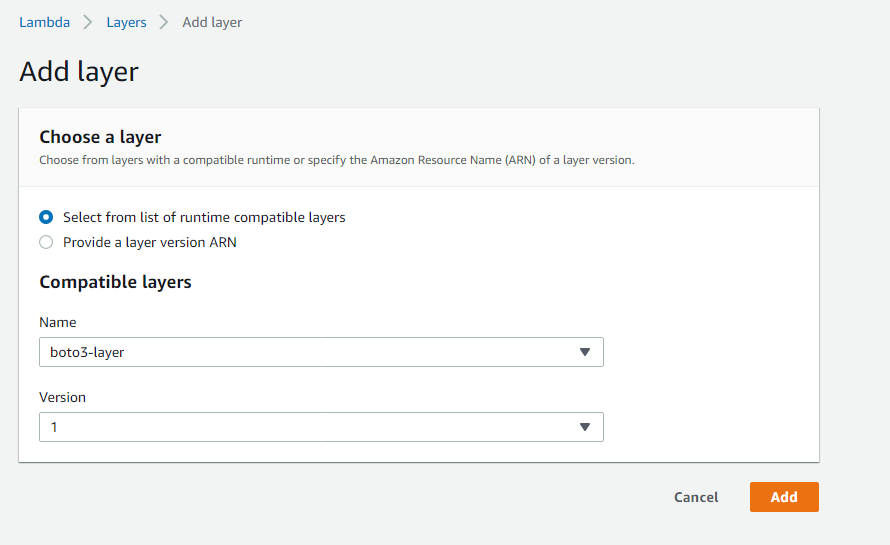The height and width of the screenshot is (545, 890).
Task: Click the arrow icon of Version dropdown
Action: pos(585,427)
